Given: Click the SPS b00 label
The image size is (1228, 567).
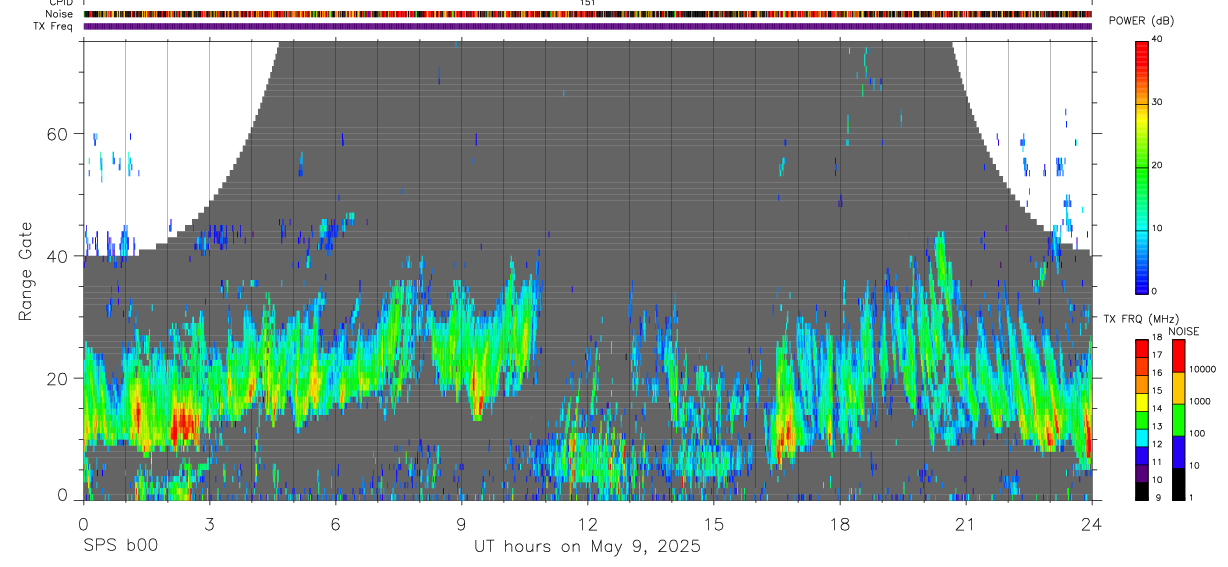Looking at the screenshot, I should pyautogui.click(x=119, y=547).
